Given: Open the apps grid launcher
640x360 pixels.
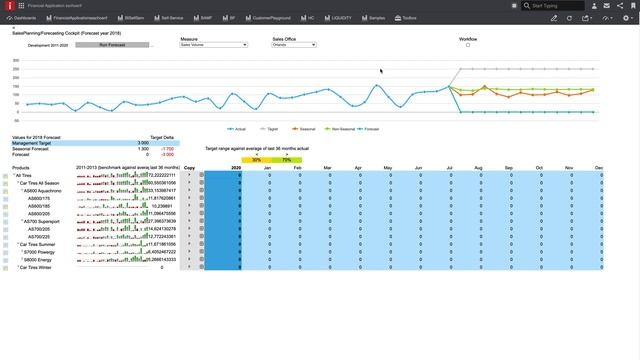Looking at the screenshot, I should click(21, 6).
